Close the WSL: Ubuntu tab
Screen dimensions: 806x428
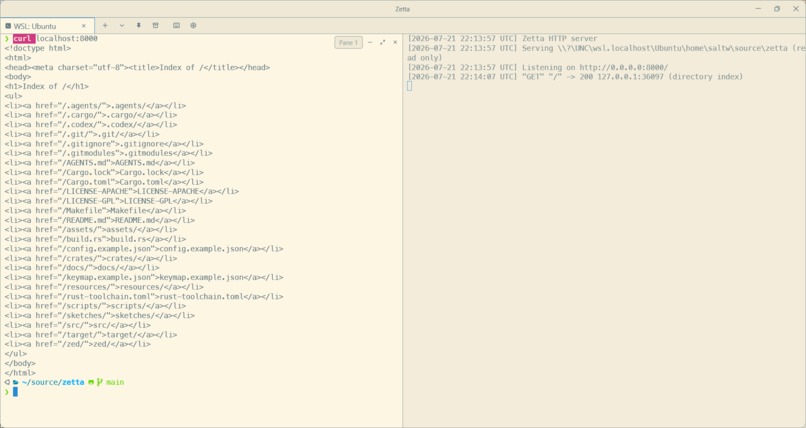click(x=84, y=26)
